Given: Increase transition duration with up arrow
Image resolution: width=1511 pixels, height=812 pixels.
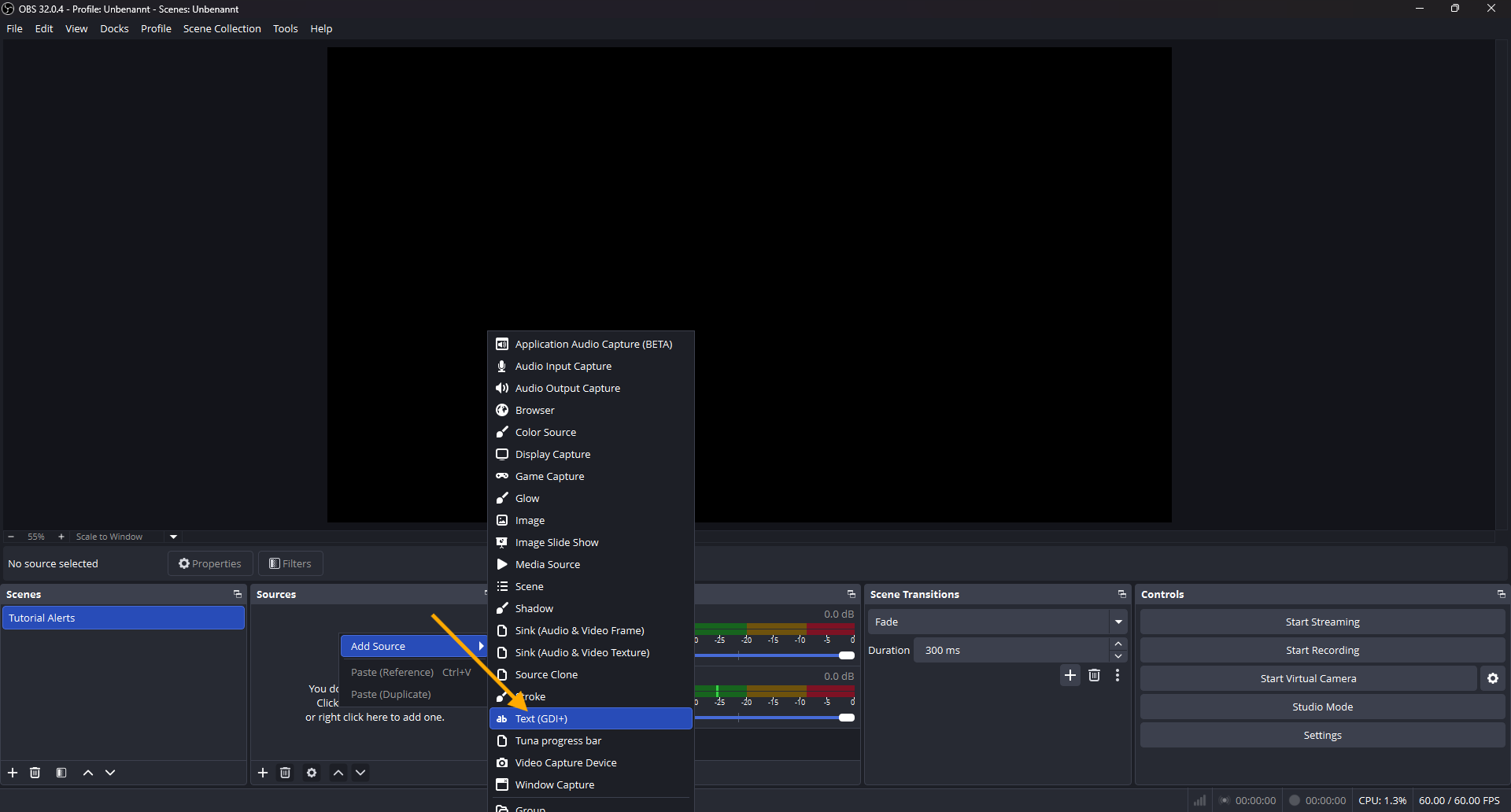Looking at the screenshot, I should click(x=1118, y=644).
